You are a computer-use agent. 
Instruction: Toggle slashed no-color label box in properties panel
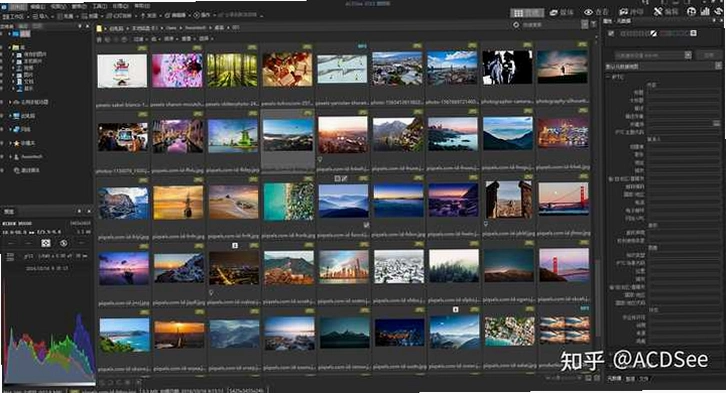tap(653, 33)
